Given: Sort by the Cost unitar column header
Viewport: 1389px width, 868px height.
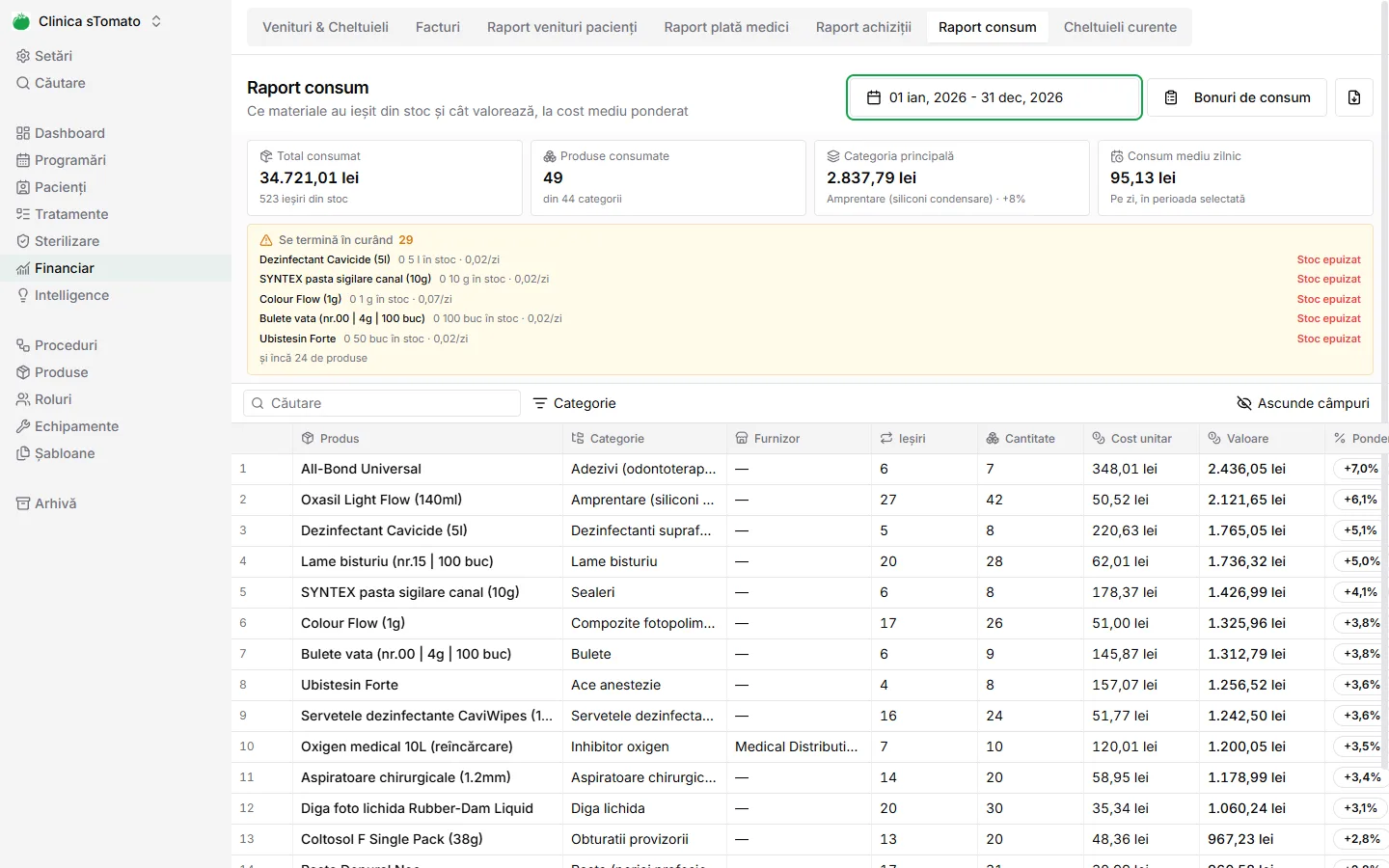Looking at the screenshot, I should click(x=1141, y=438).
